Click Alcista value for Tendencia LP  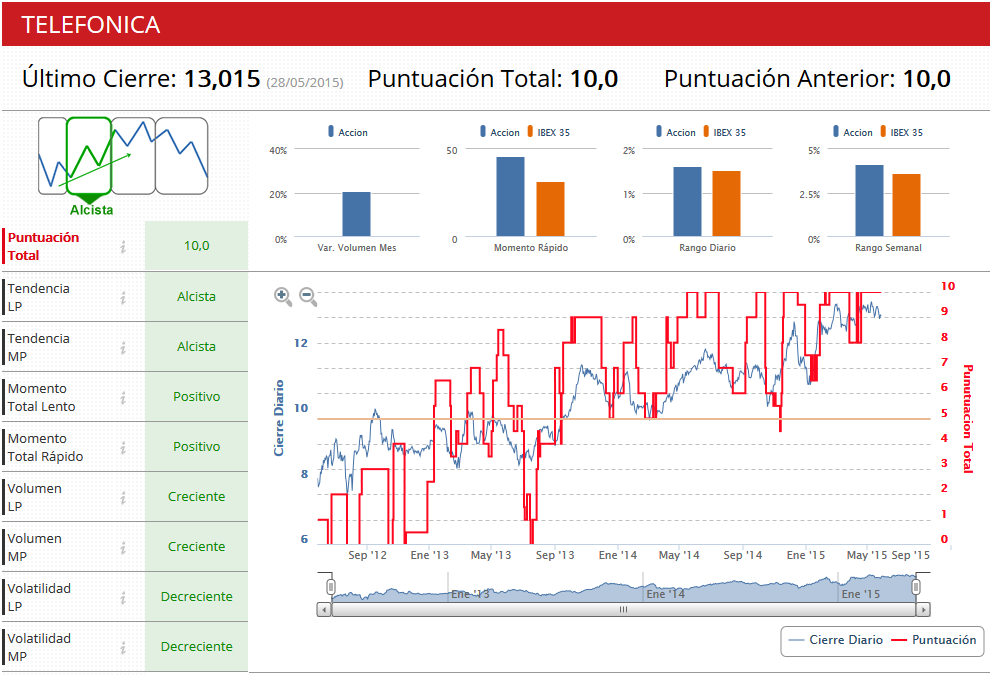click(x=196, y=297)
